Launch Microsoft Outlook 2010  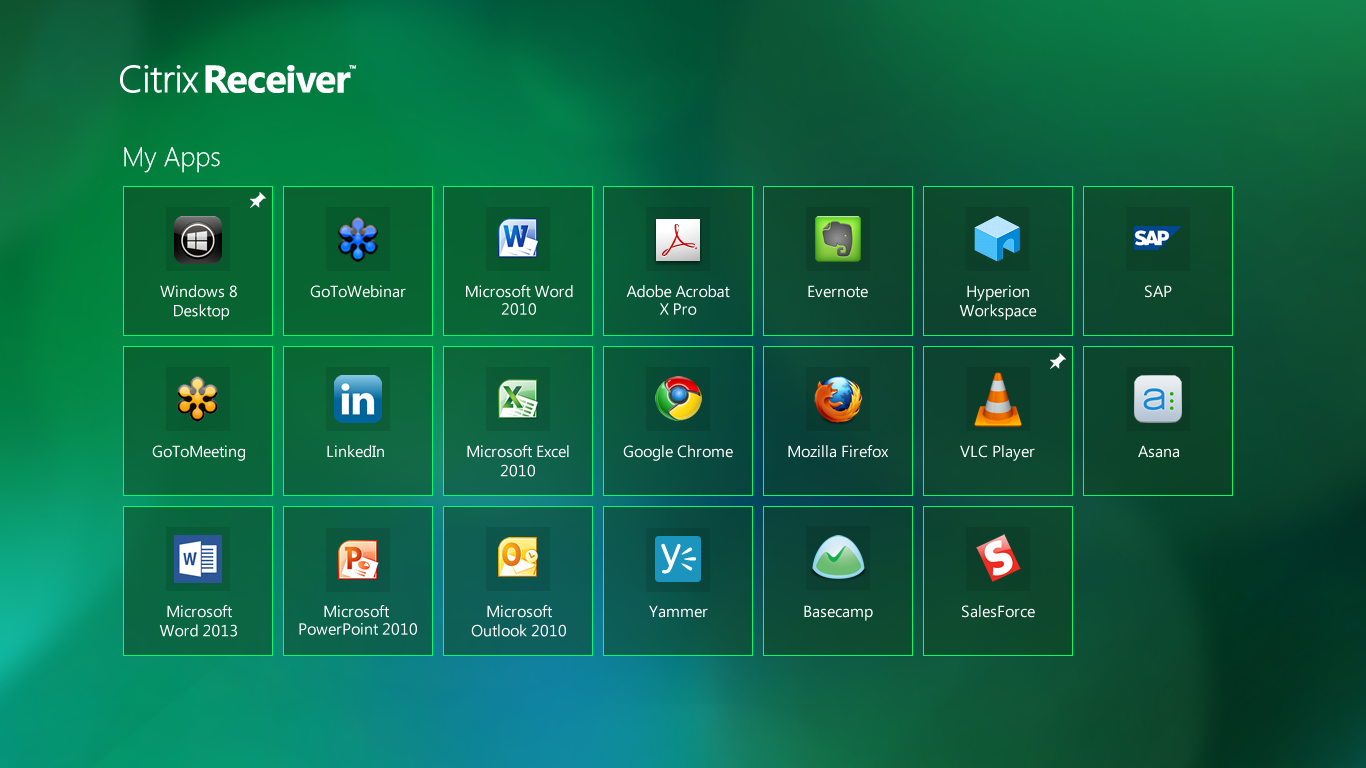coord(518,580)
